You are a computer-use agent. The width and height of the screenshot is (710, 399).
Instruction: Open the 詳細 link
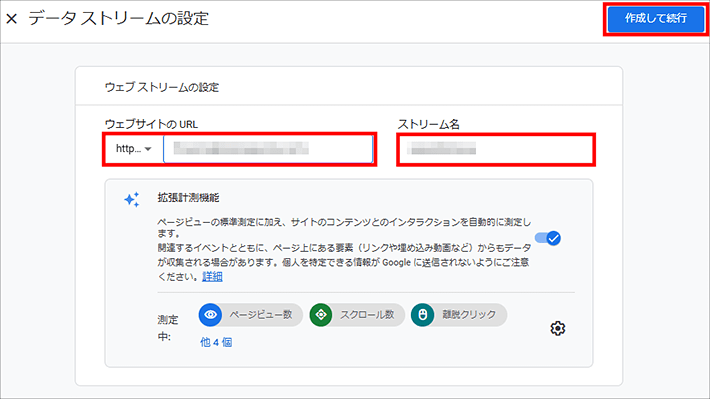[212, 277]
